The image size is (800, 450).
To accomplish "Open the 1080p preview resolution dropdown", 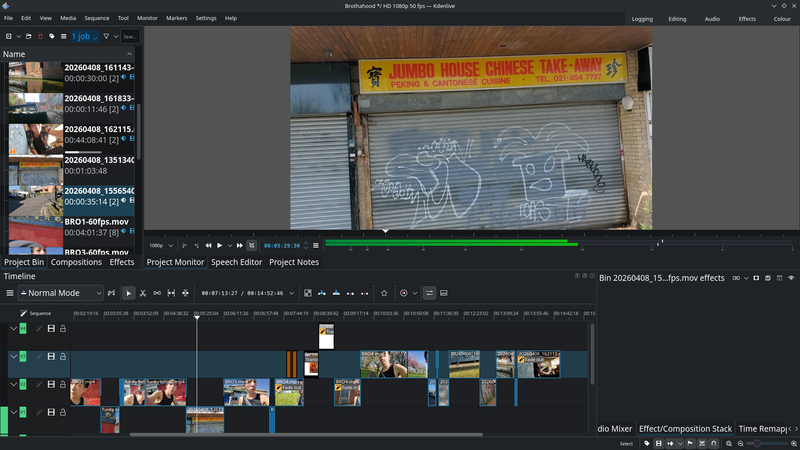I will coord(161,246).
